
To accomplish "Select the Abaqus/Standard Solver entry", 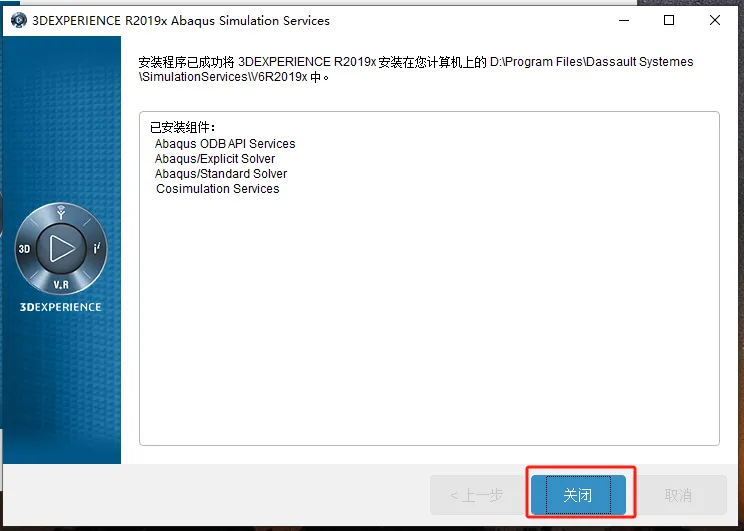I will (x=221, y=174).
